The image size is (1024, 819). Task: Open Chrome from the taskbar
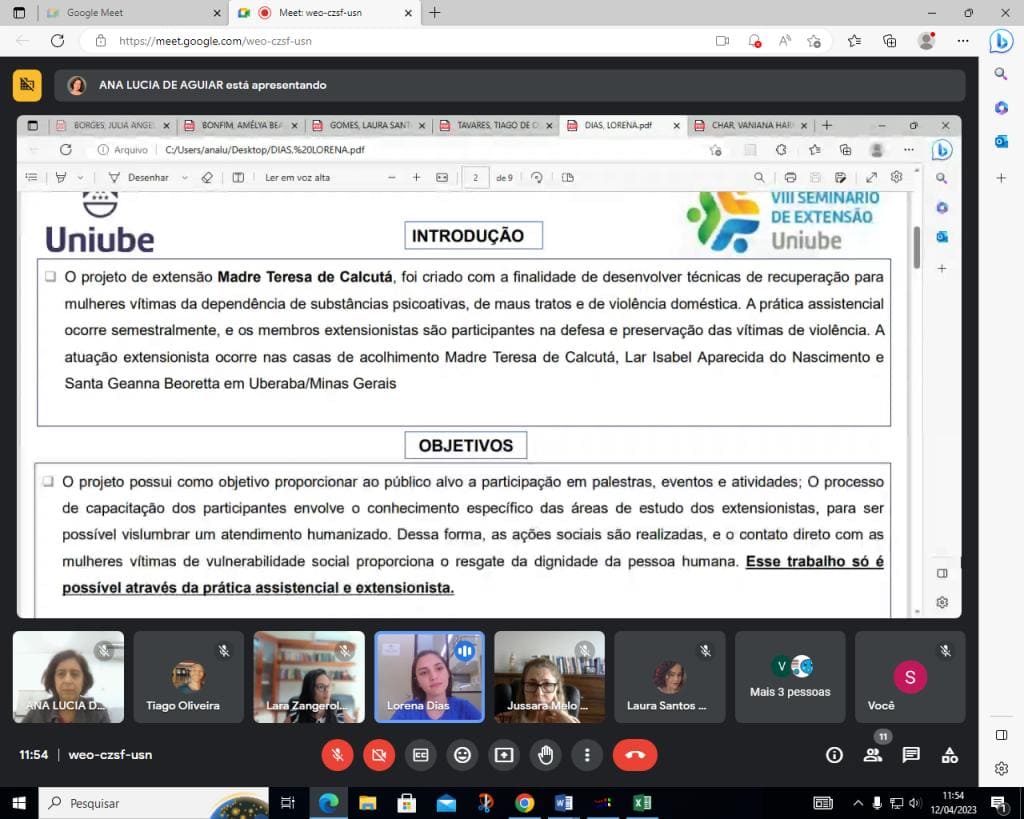point(524,803)
